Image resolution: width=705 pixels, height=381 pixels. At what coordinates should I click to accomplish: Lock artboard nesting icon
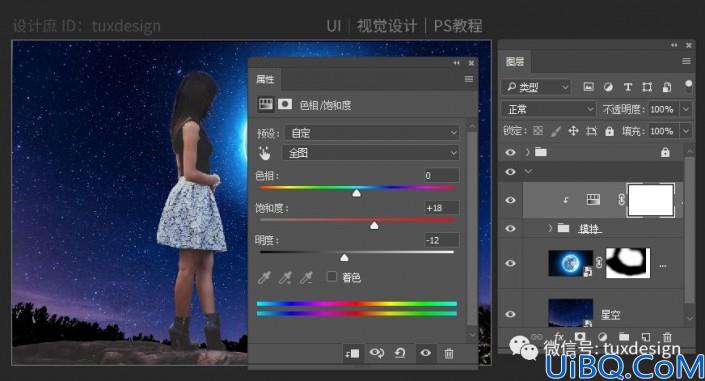point(591,131)
